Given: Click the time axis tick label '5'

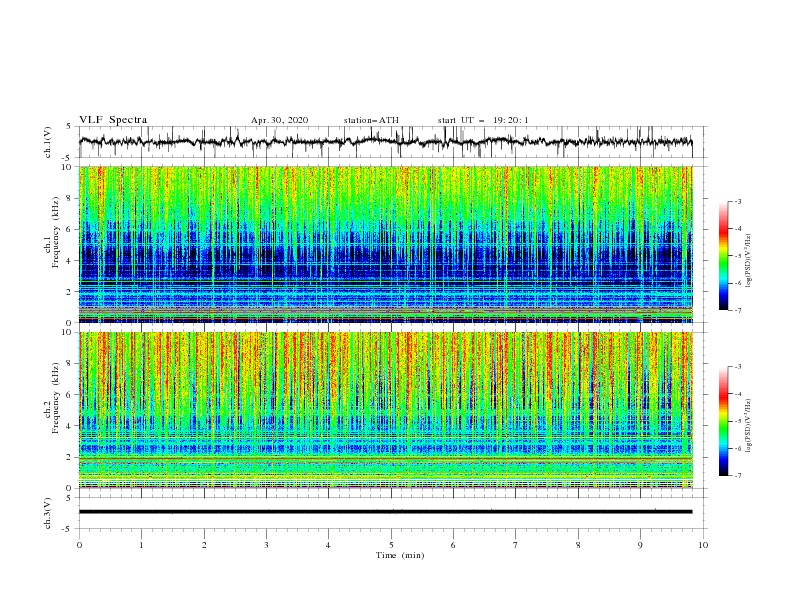Looking at the screenshot, I should click(391, 545).
